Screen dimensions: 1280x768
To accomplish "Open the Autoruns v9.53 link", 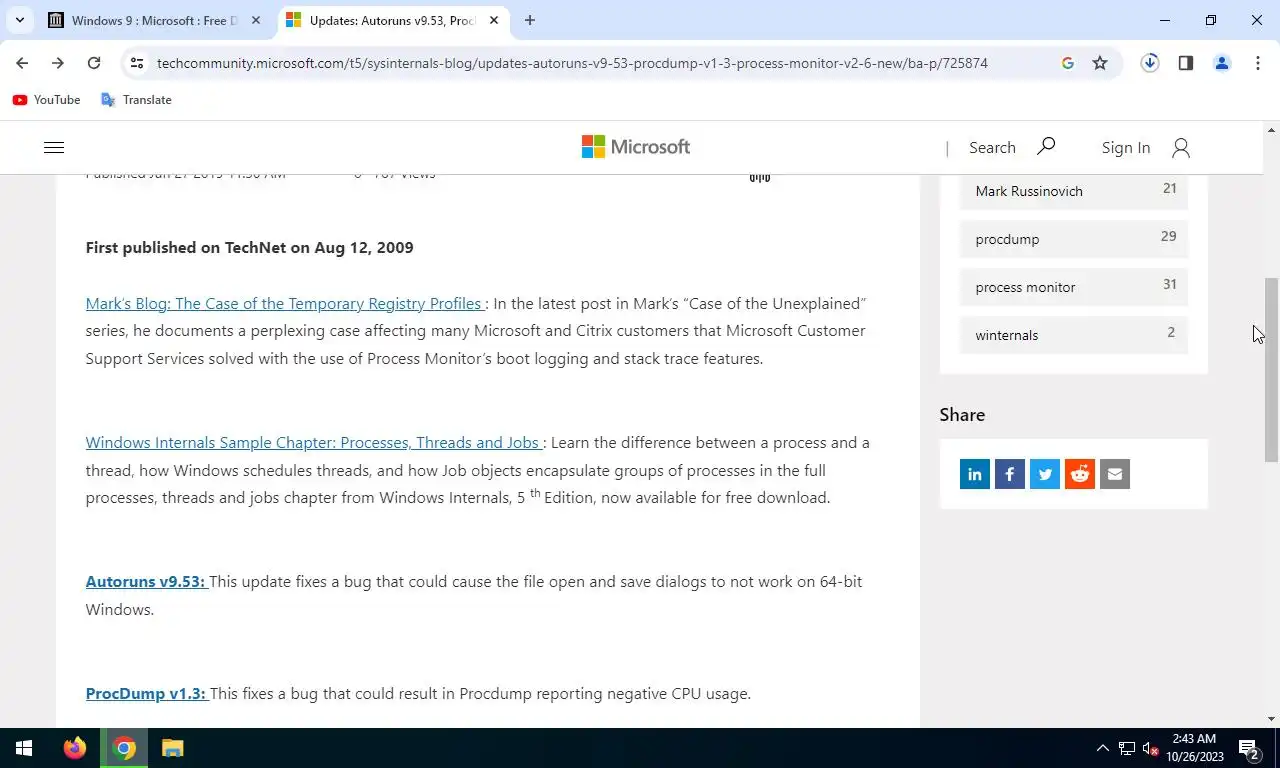I will tap(146, 581).
